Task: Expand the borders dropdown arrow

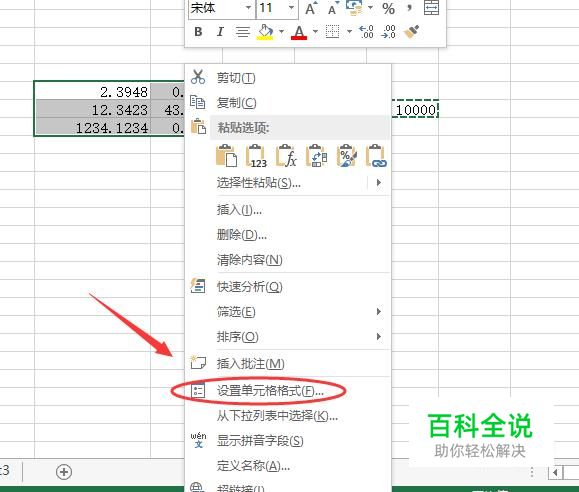Action: pos(349,32)
